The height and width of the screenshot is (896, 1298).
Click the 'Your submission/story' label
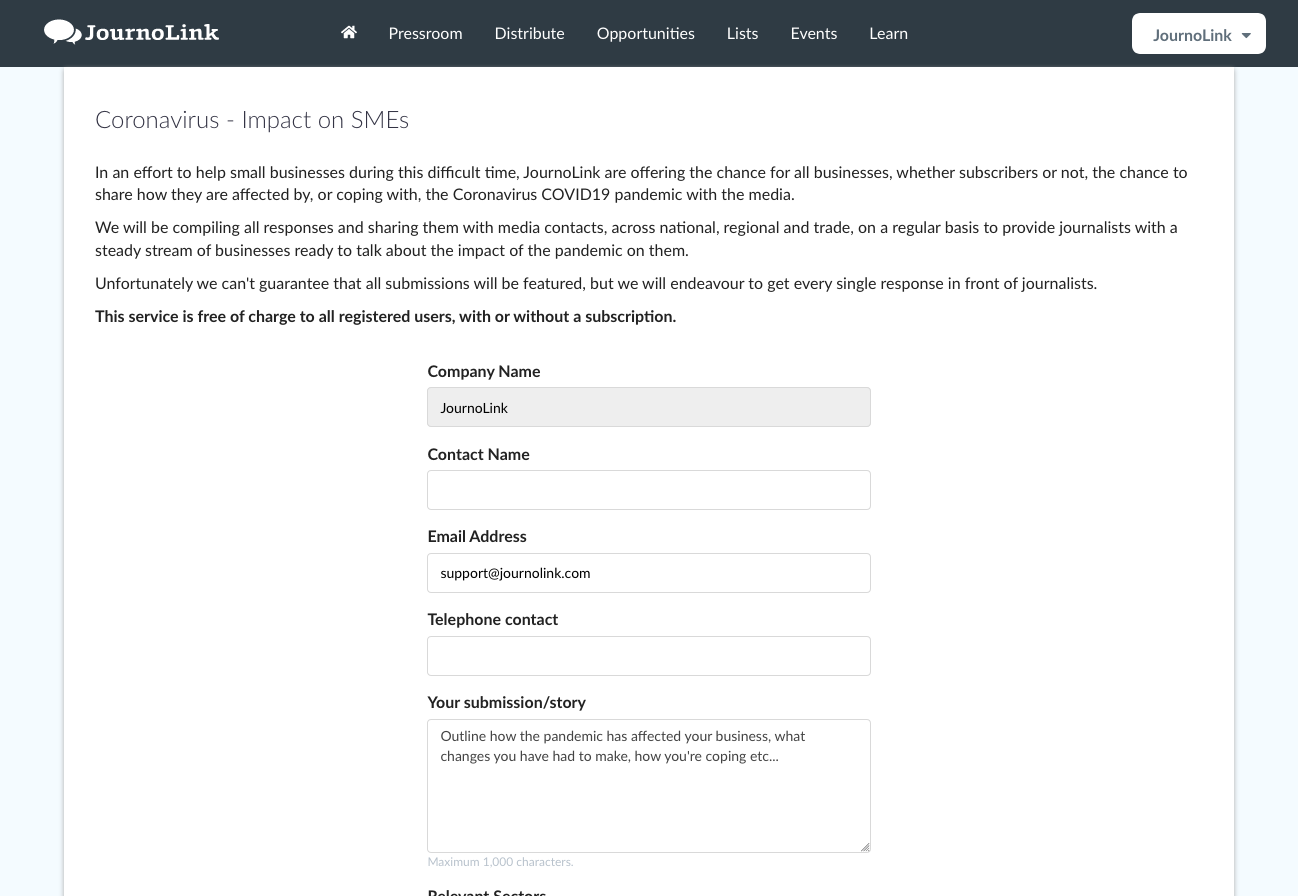[506, 702]
